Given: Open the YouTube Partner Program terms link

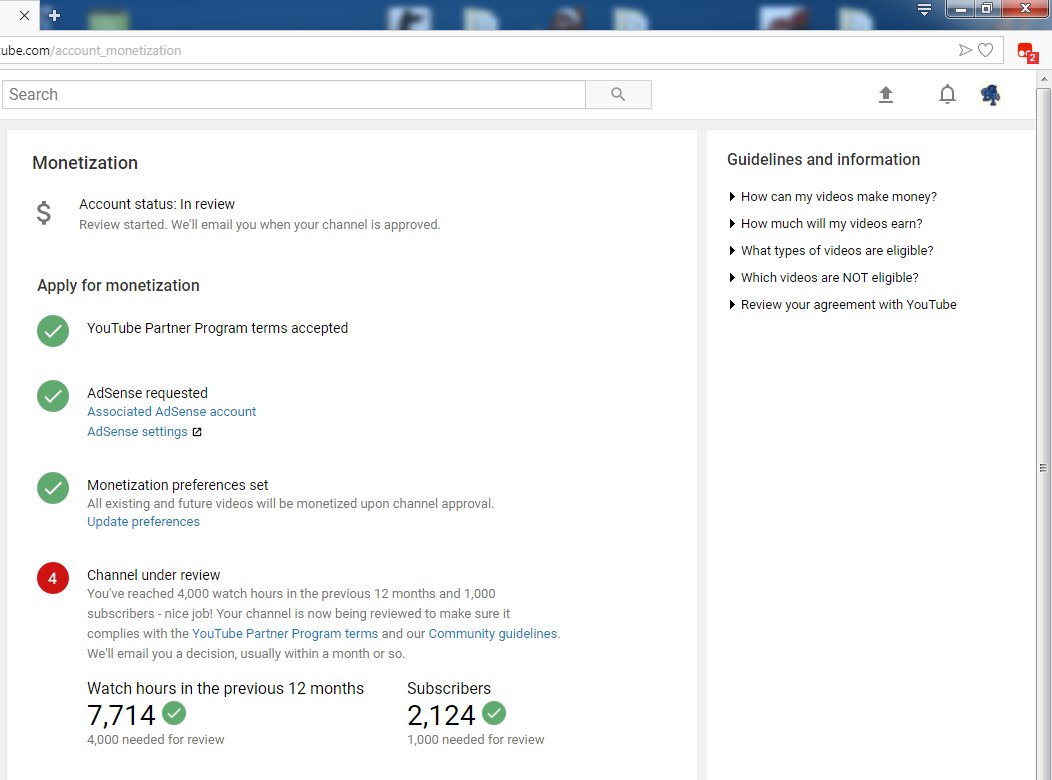Looking at the screenshot, I should coord(285,634).
